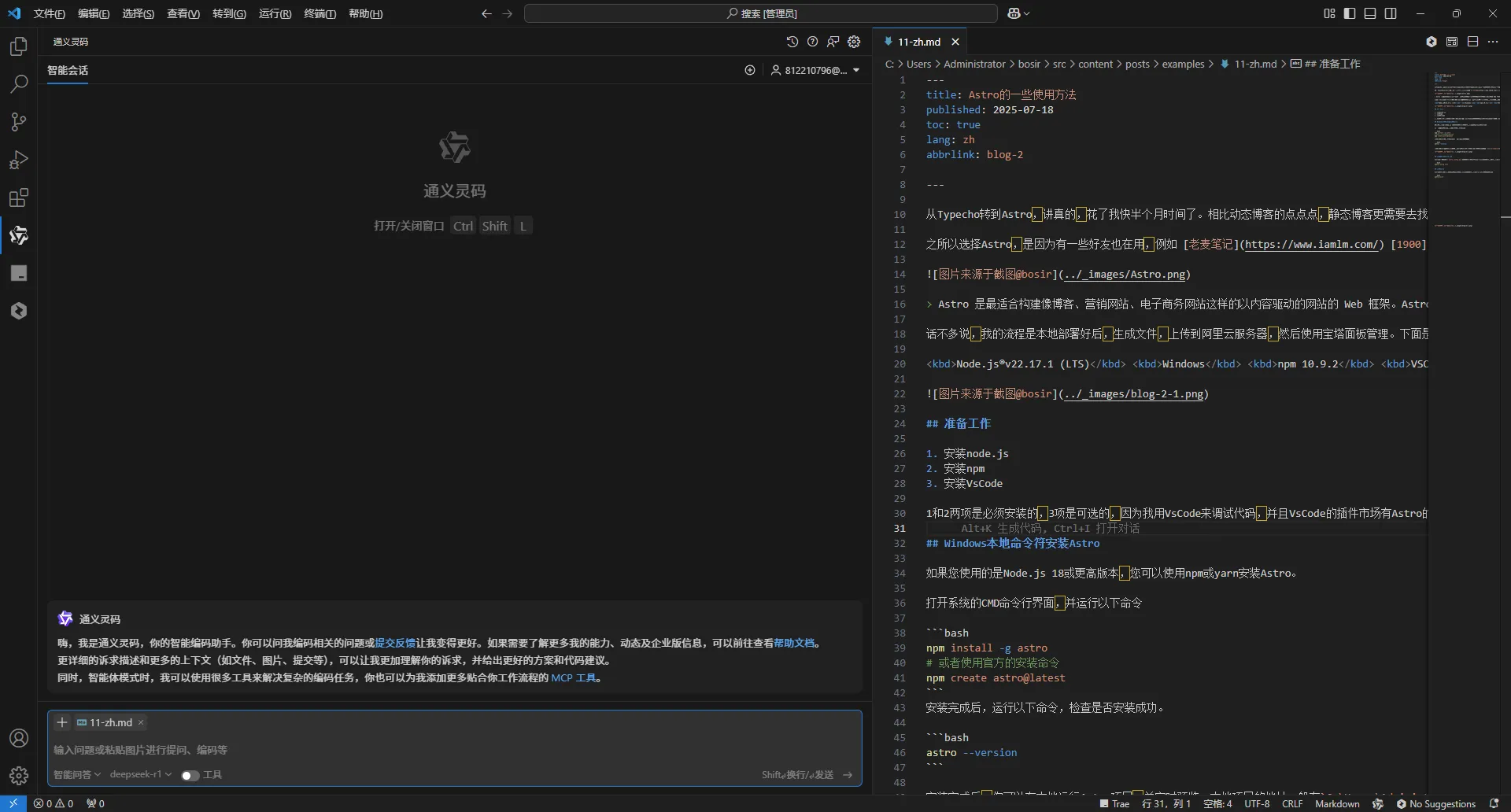The width and height of the screenshot is (1511, 812).
Task: Change the Markdown language mode in status bar
Action: tap(1337, 803)
